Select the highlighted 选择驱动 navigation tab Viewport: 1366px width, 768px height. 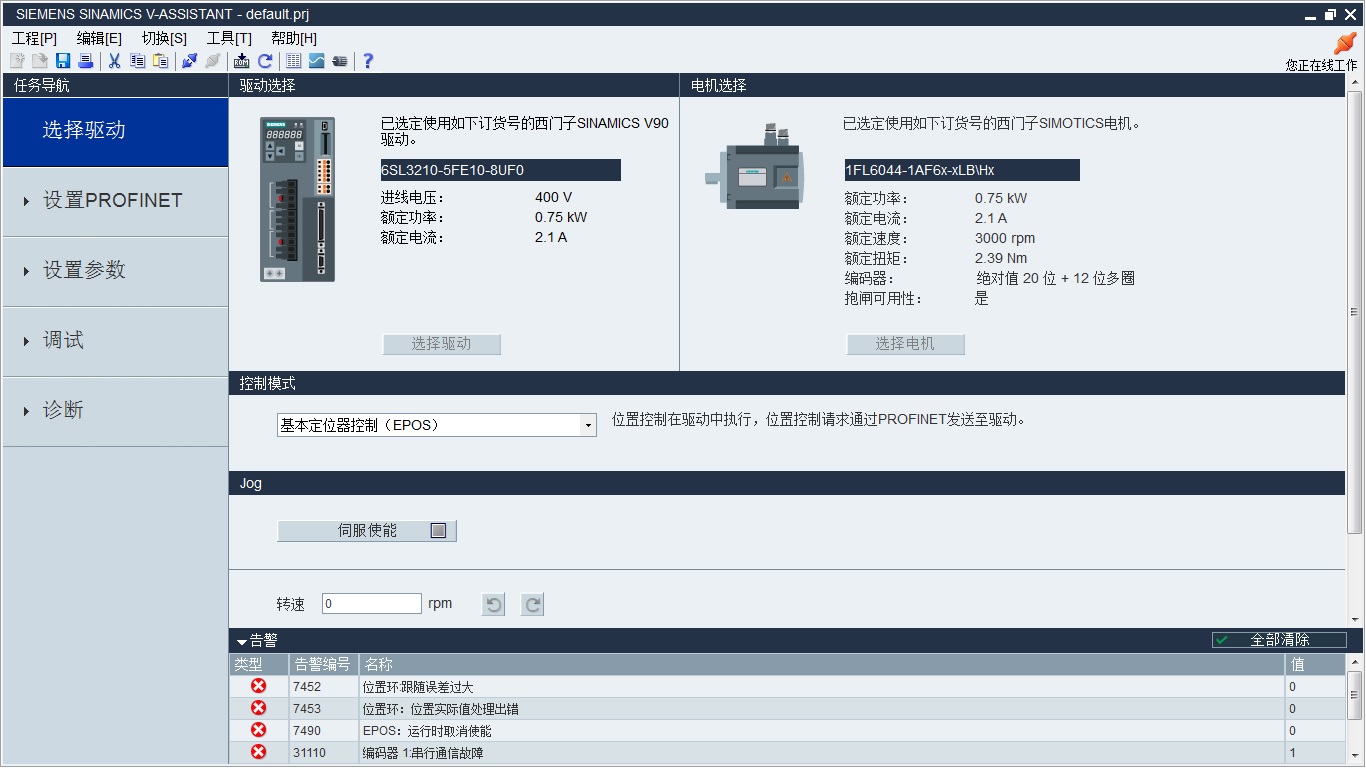tap(115, 131)
